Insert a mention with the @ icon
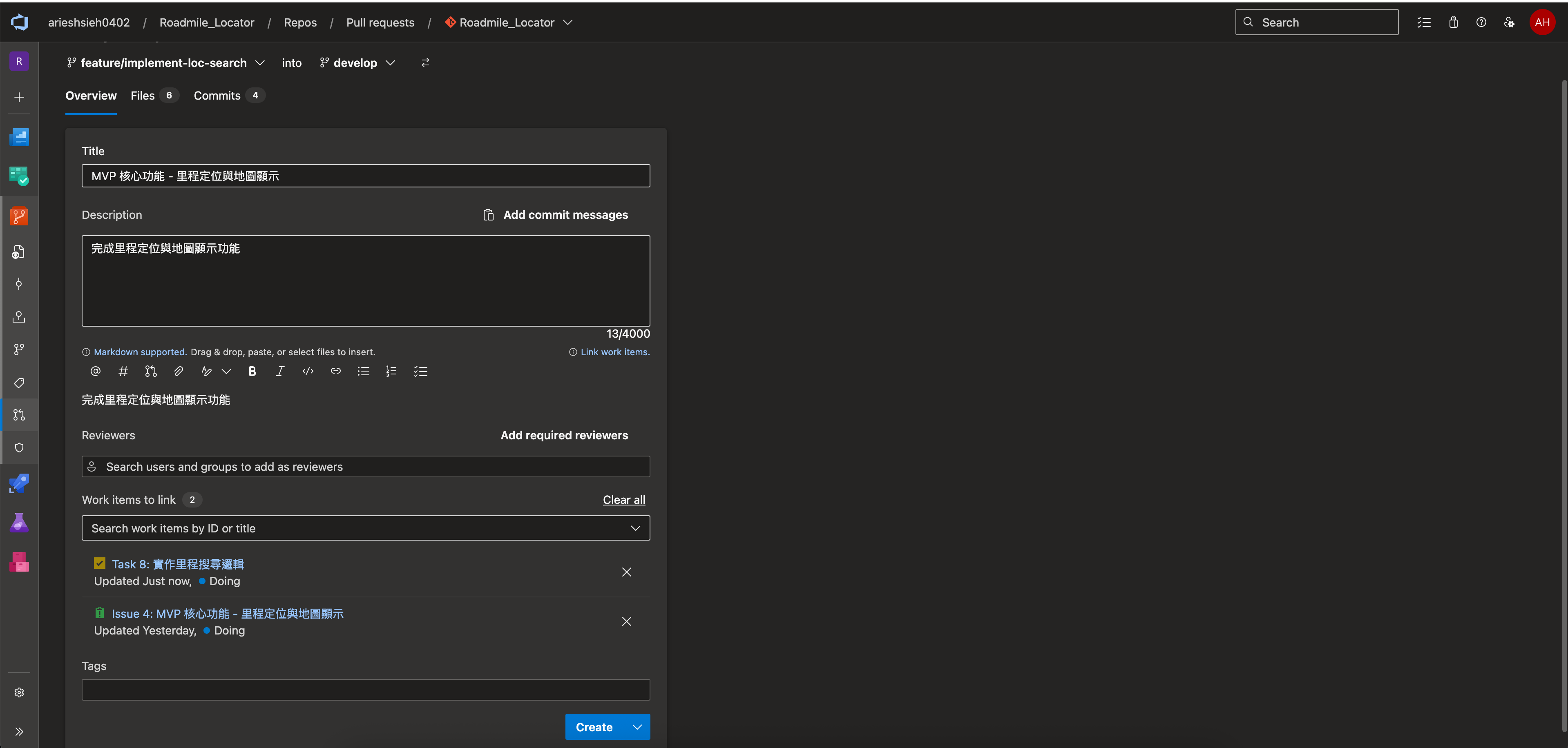The height and width of the screenshot is (748, 1568). [96, 371]
